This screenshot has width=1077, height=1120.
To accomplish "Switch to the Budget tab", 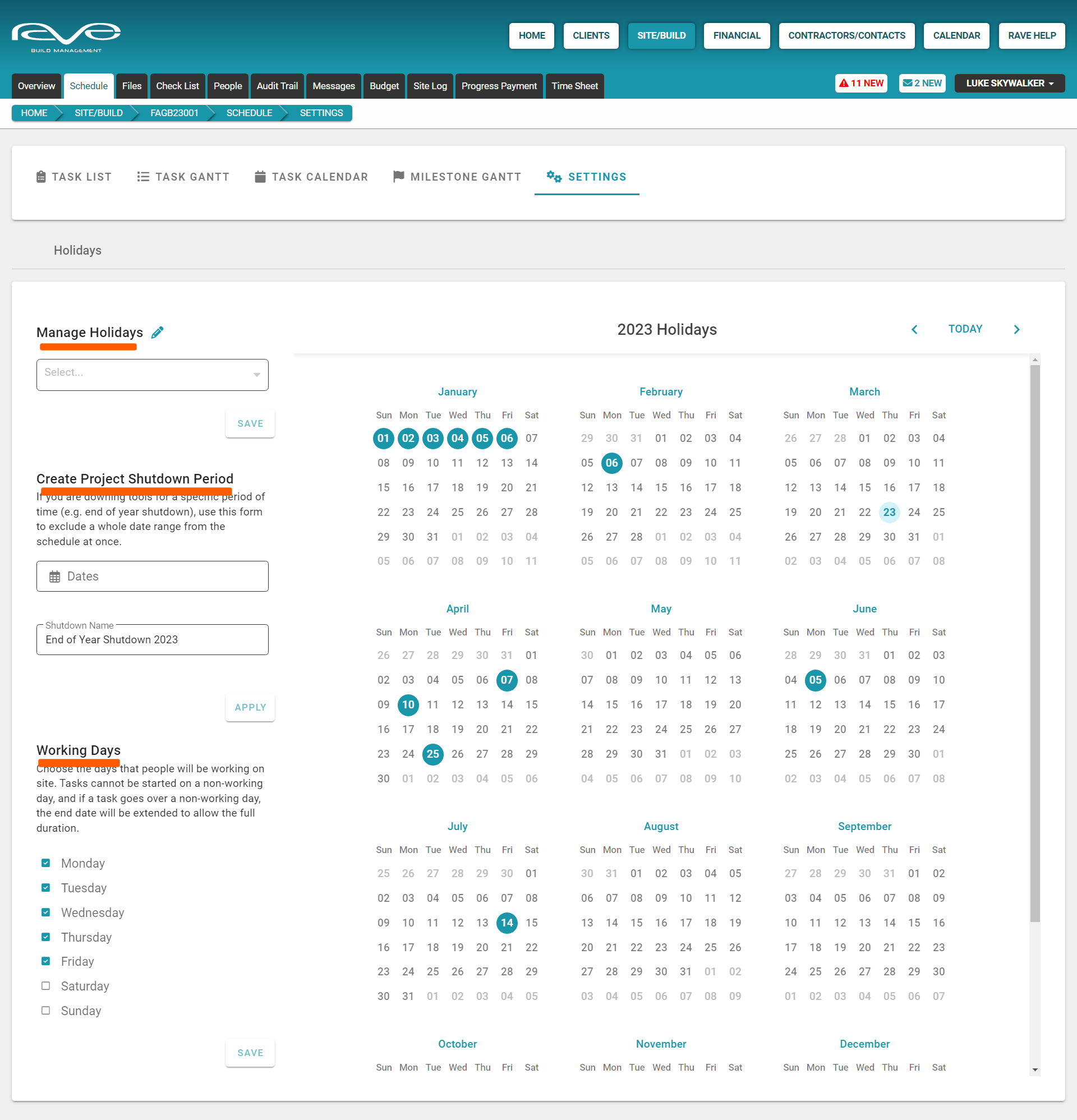I will point(384,86).
